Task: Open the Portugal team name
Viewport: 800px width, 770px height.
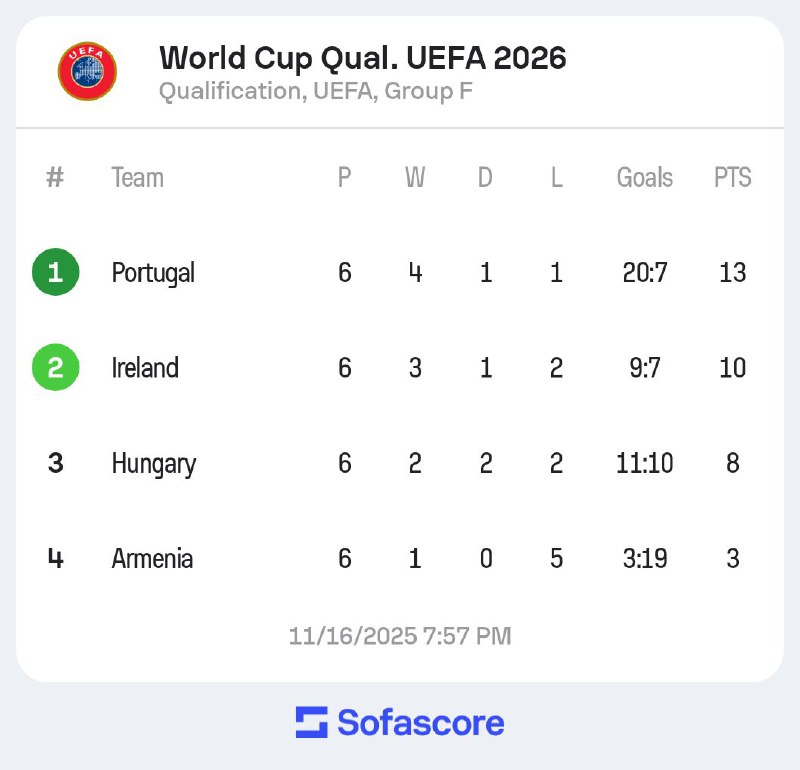Action: (153, 273)
